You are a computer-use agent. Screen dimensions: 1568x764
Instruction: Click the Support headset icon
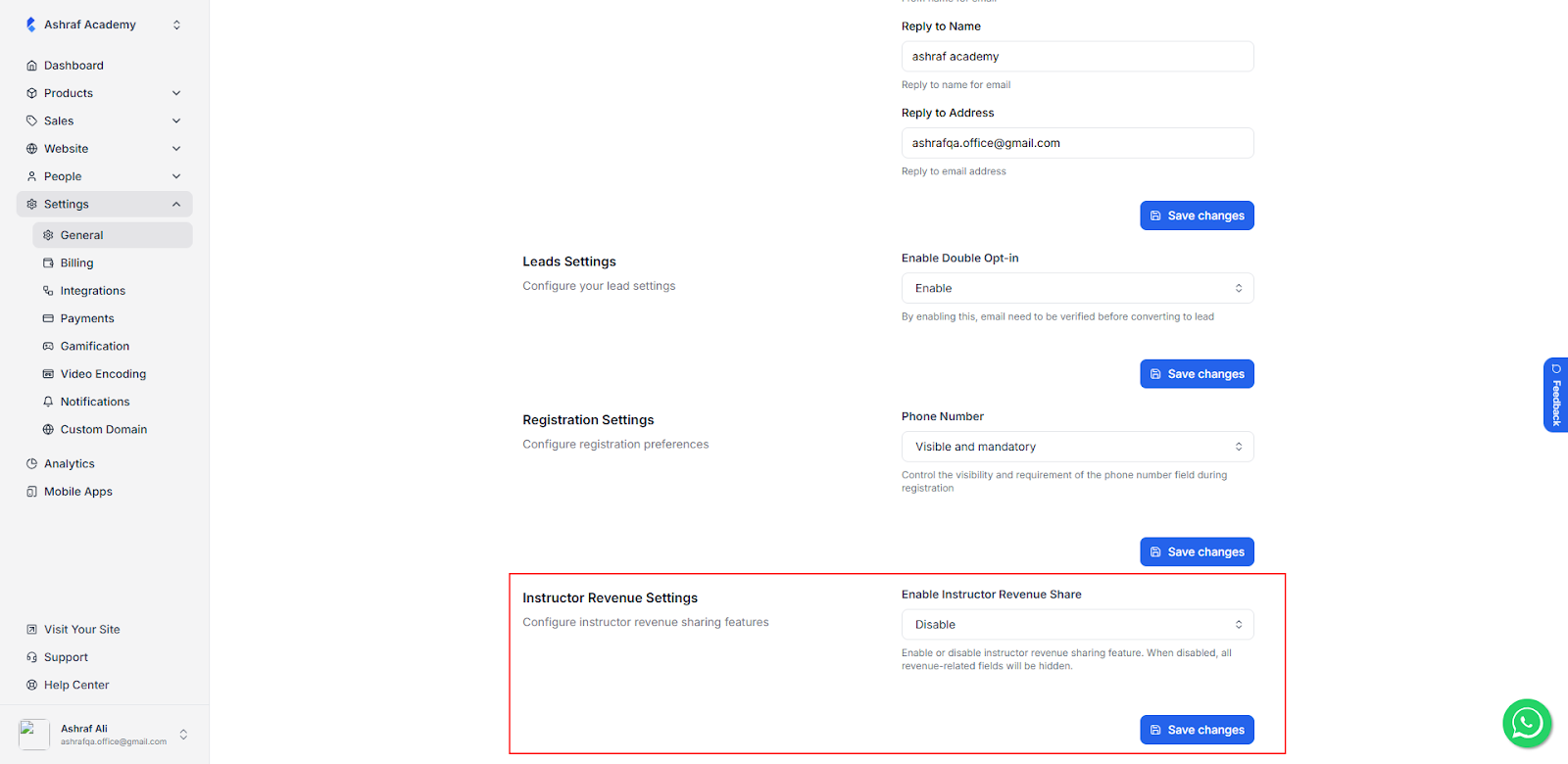[x=31, y=657]
